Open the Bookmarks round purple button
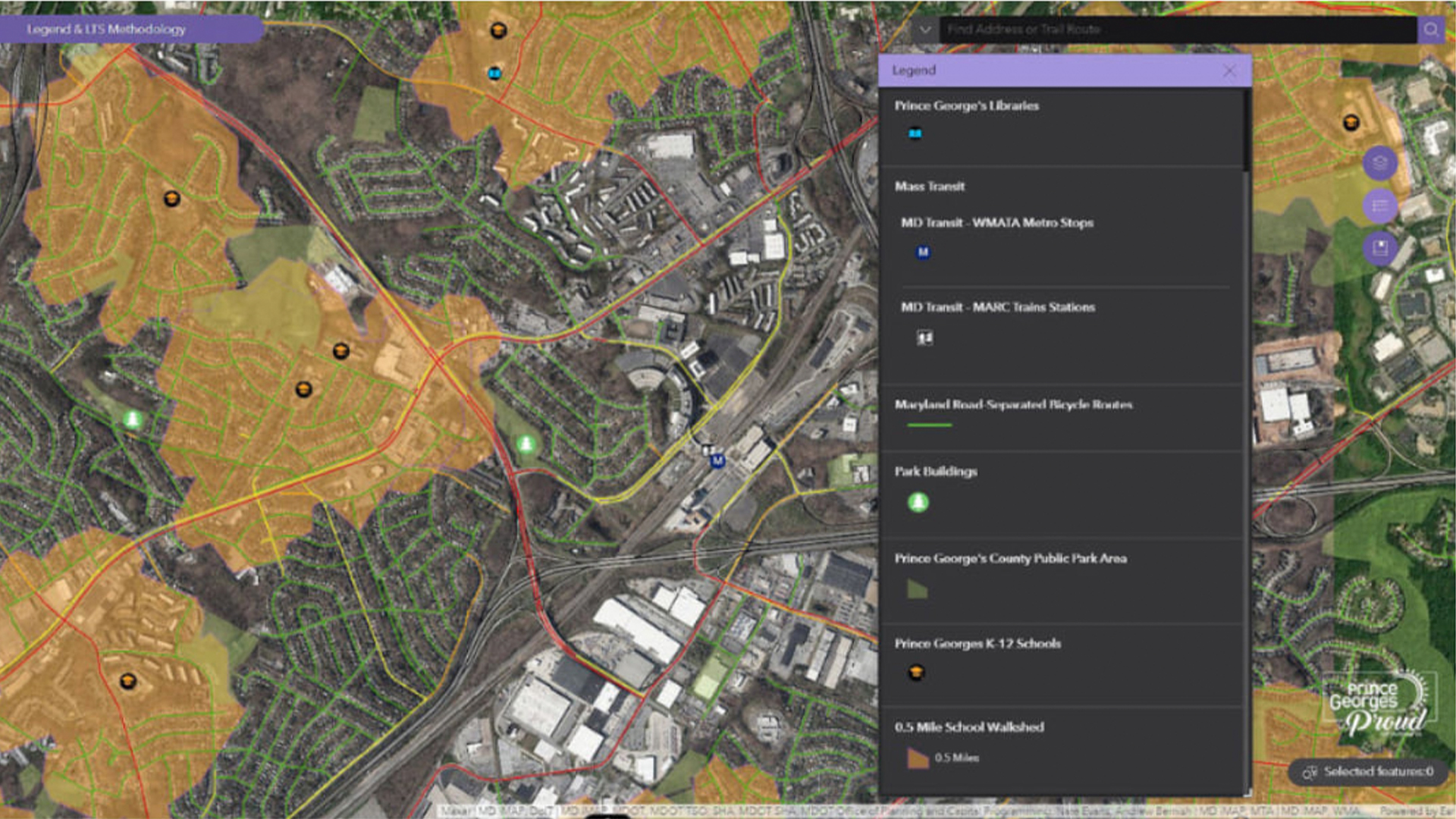 click(1379, 248)
